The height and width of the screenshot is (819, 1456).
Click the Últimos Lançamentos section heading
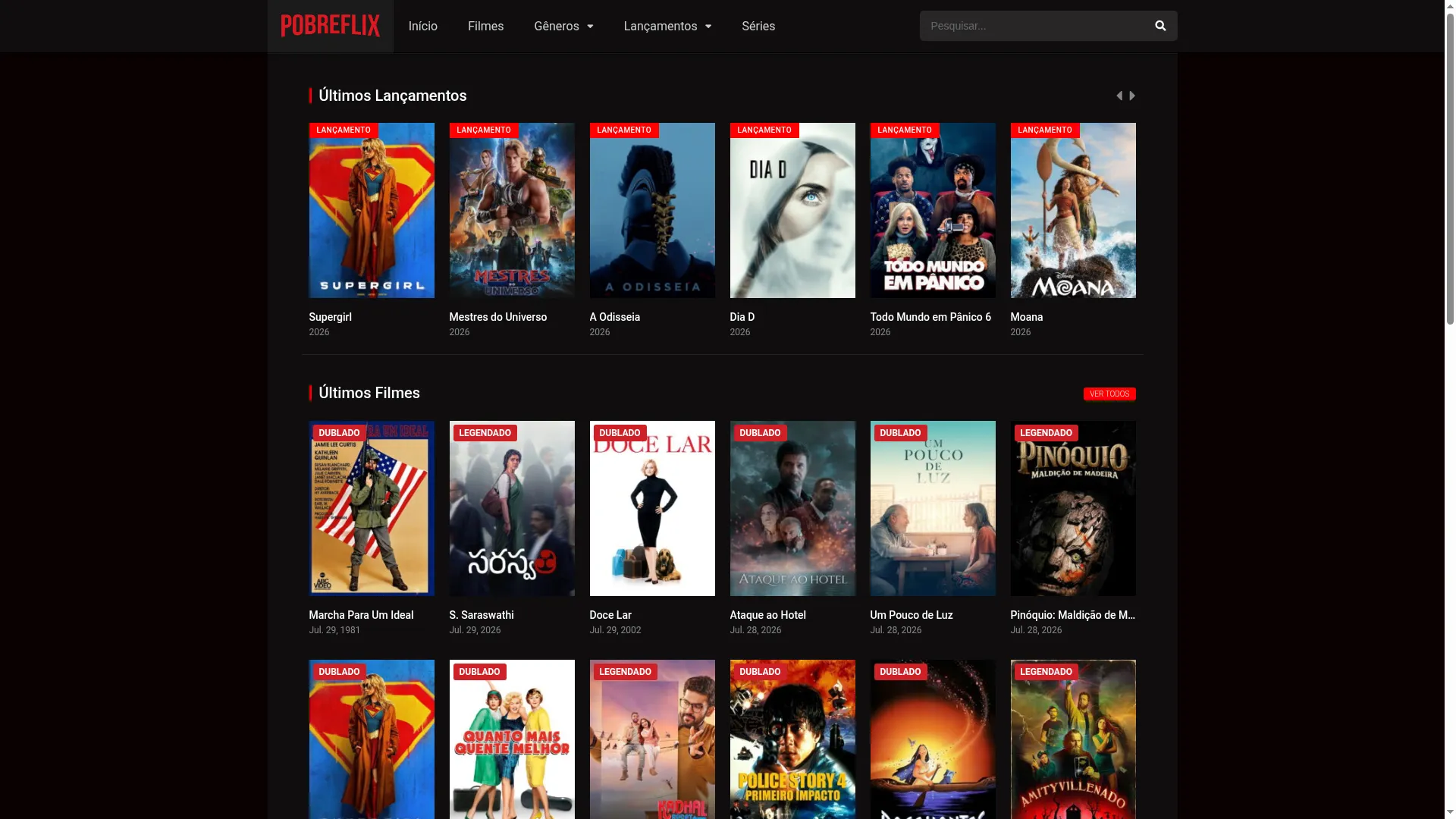point(392,96)
